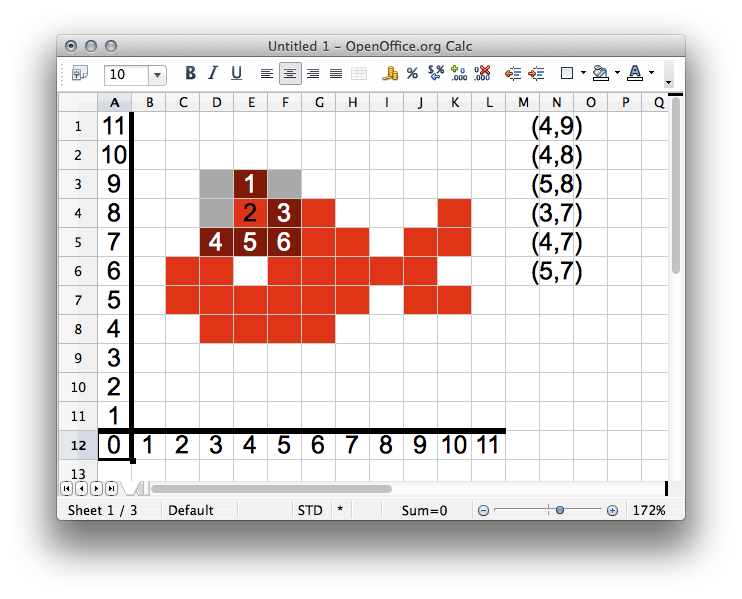
Task: Select column A header
Action: (x=115, y=102)
